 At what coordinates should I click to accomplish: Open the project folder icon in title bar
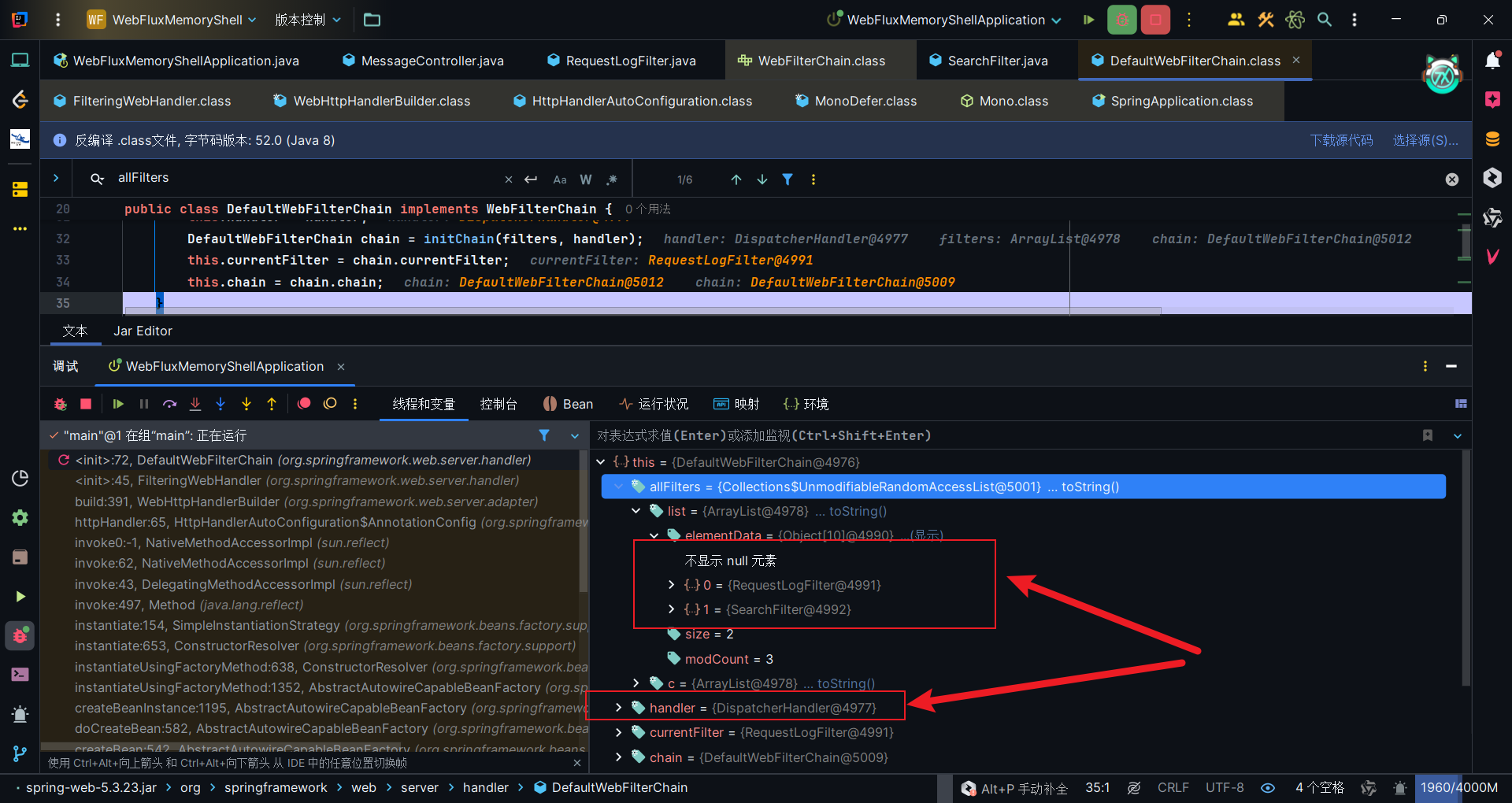pos(372,20)
